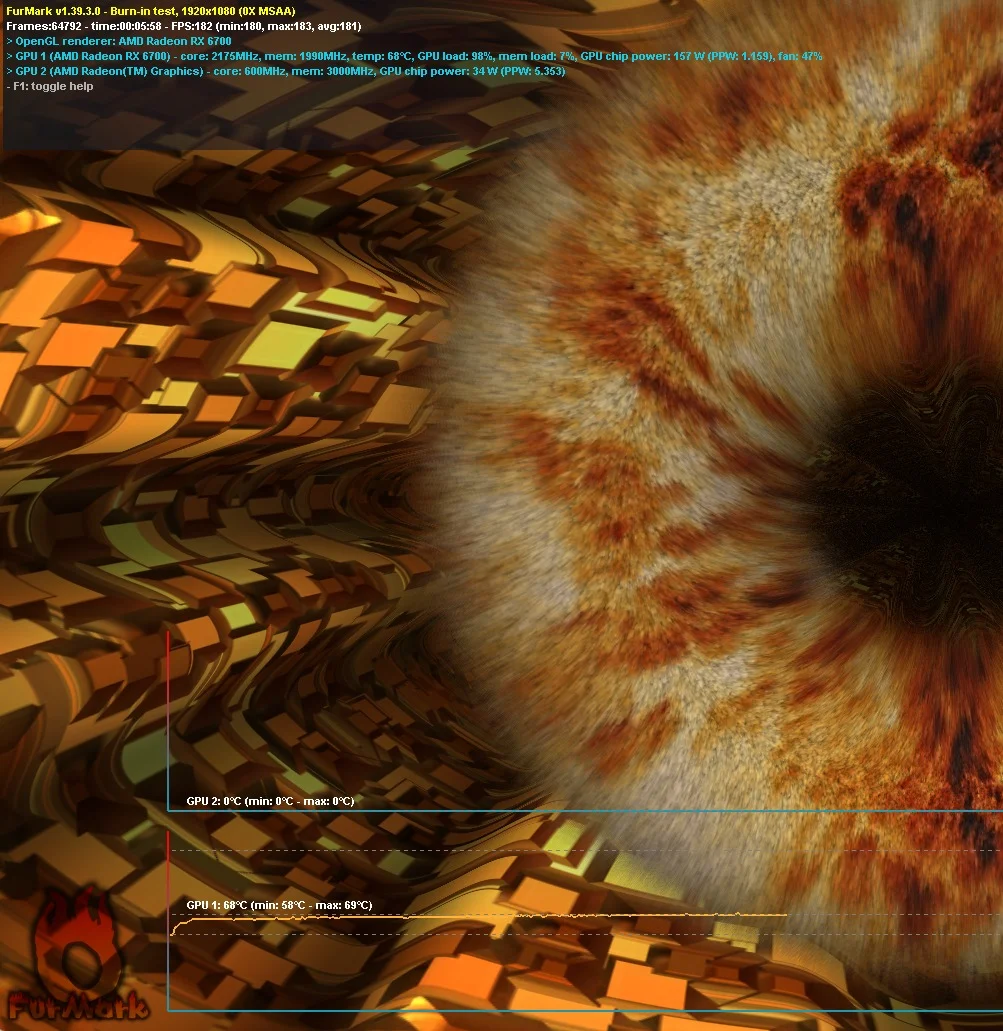Click the GPU 1 68°C temperature graph label
Viewport: 1003px width, 1031px height.
pyautogui.click(x=280, y=905)
